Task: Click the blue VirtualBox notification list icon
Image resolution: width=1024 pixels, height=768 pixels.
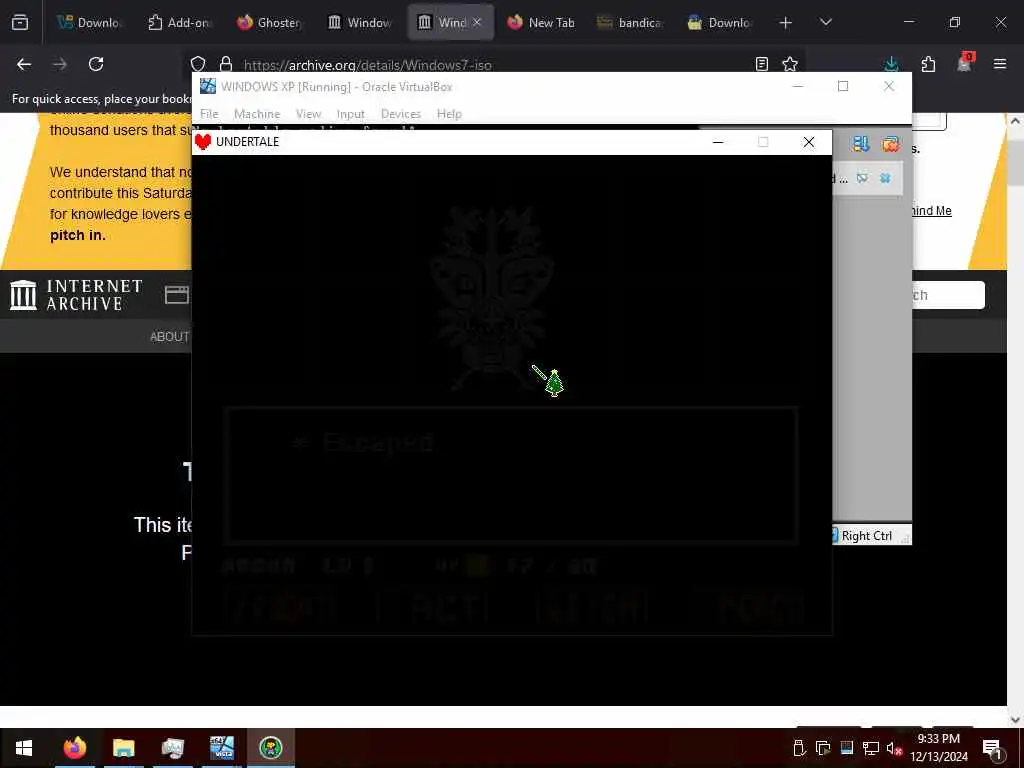Action: (x=861, y=144)
